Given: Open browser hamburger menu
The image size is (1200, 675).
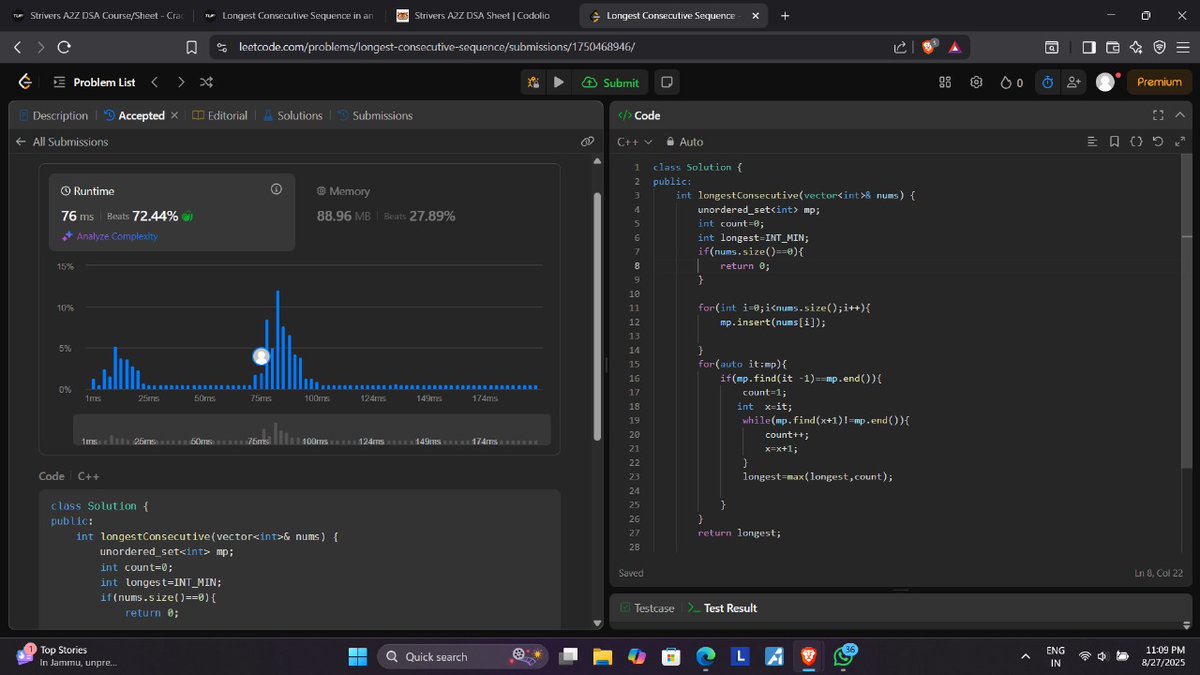Looking at the screenshot, I should (1181, 47).
